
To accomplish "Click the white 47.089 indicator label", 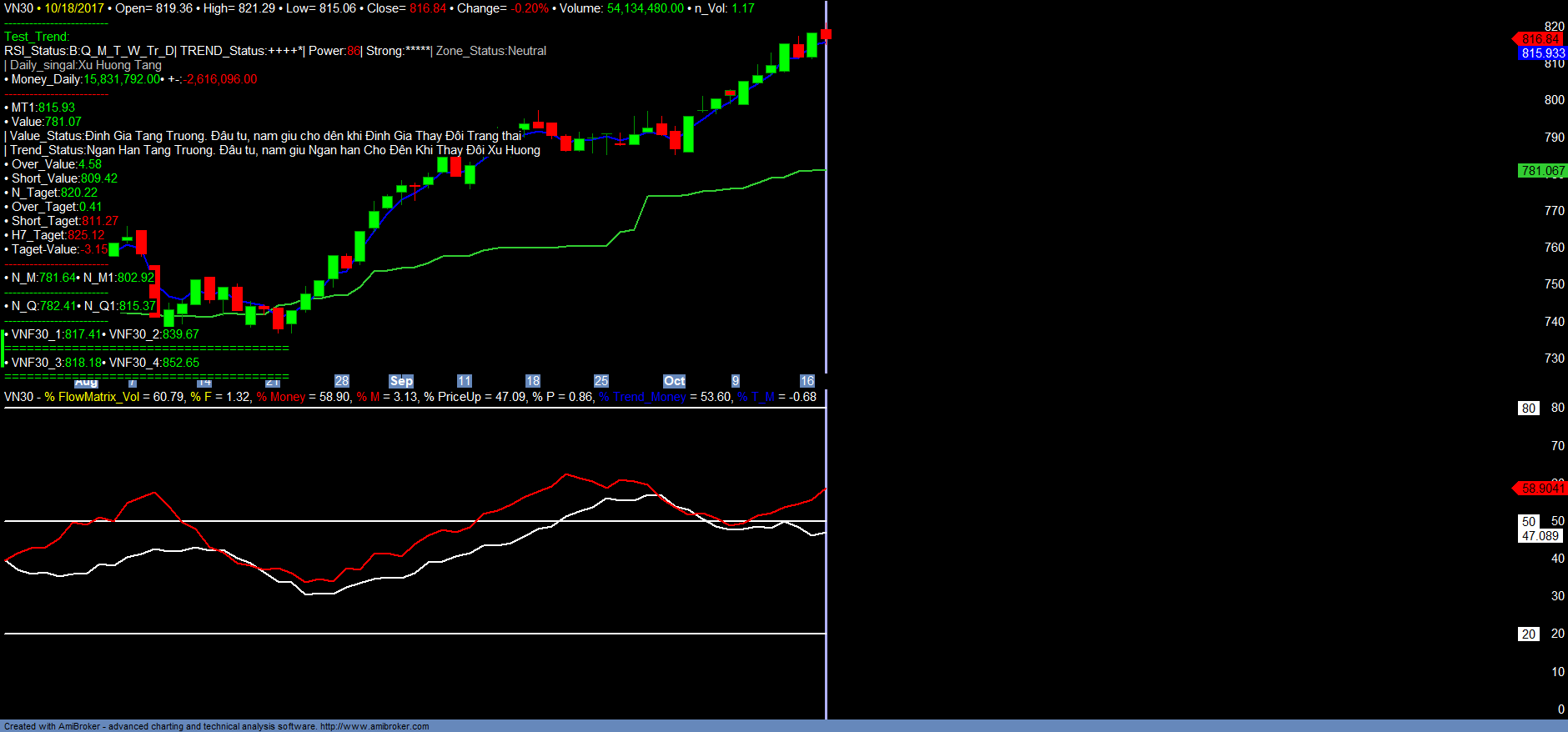I will tap(1540, 536).
